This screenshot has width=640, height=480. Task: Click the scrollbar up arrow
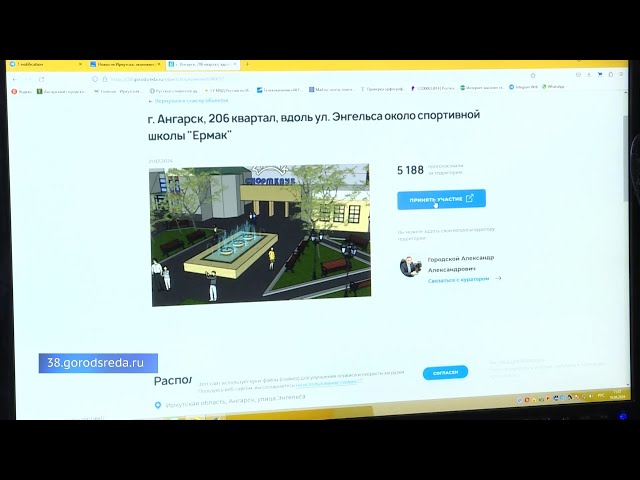point(625,93)
